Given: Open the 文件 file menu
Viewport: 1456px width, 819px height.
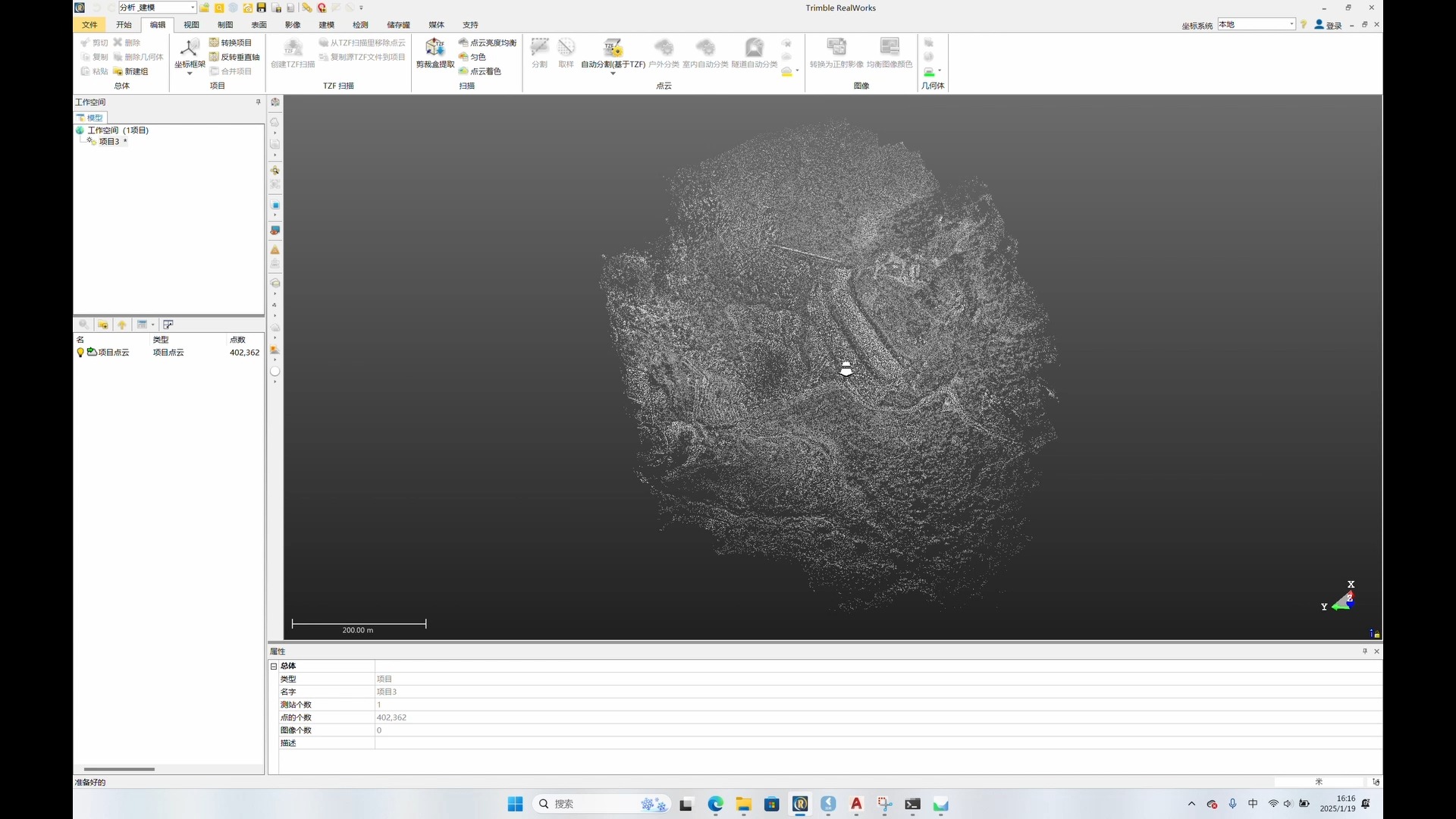Looking at the screenshot, I should [89, 24].
